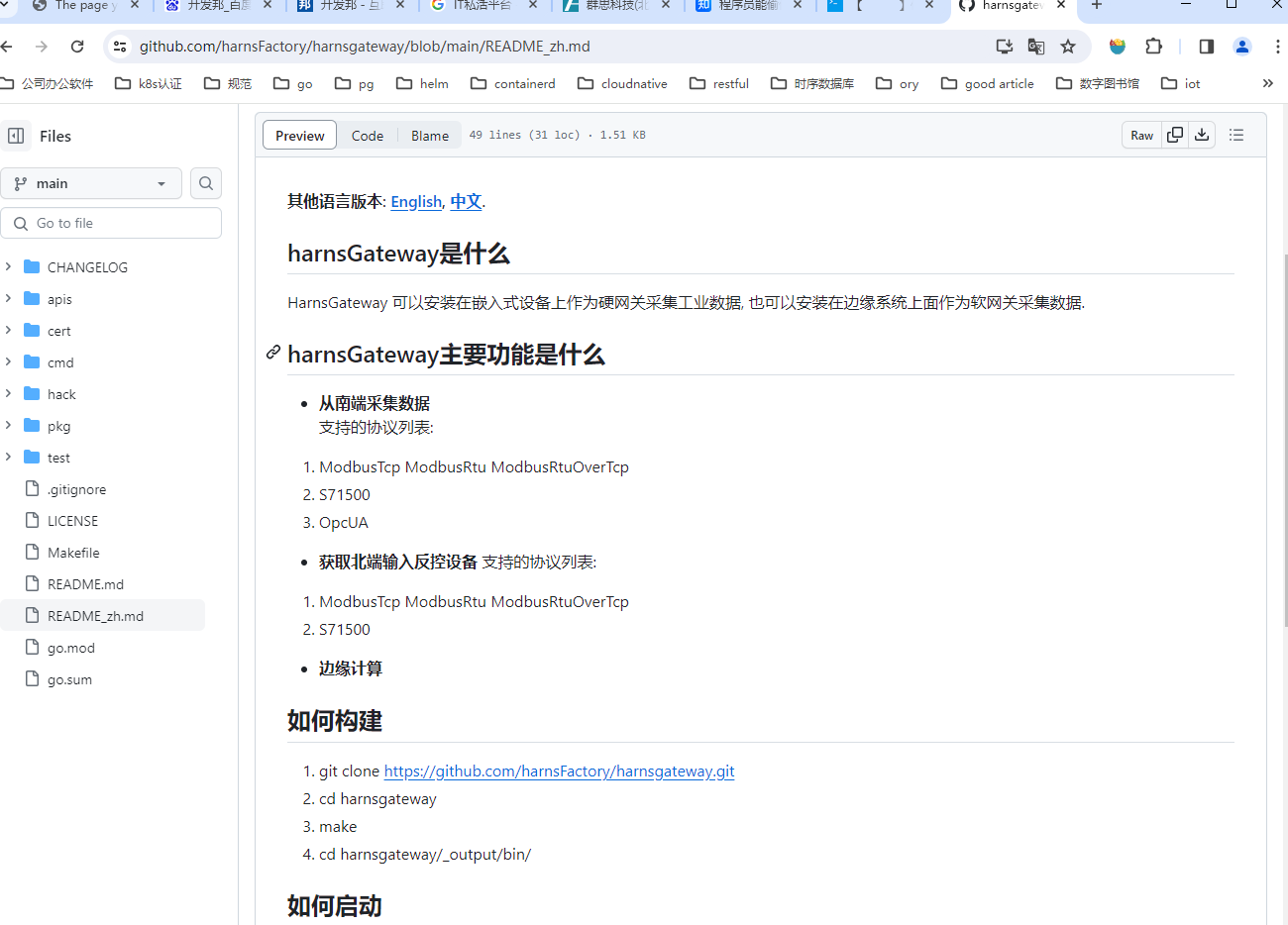Open new browser tab
The image size is (1288, 925).
click(1097, 5)
